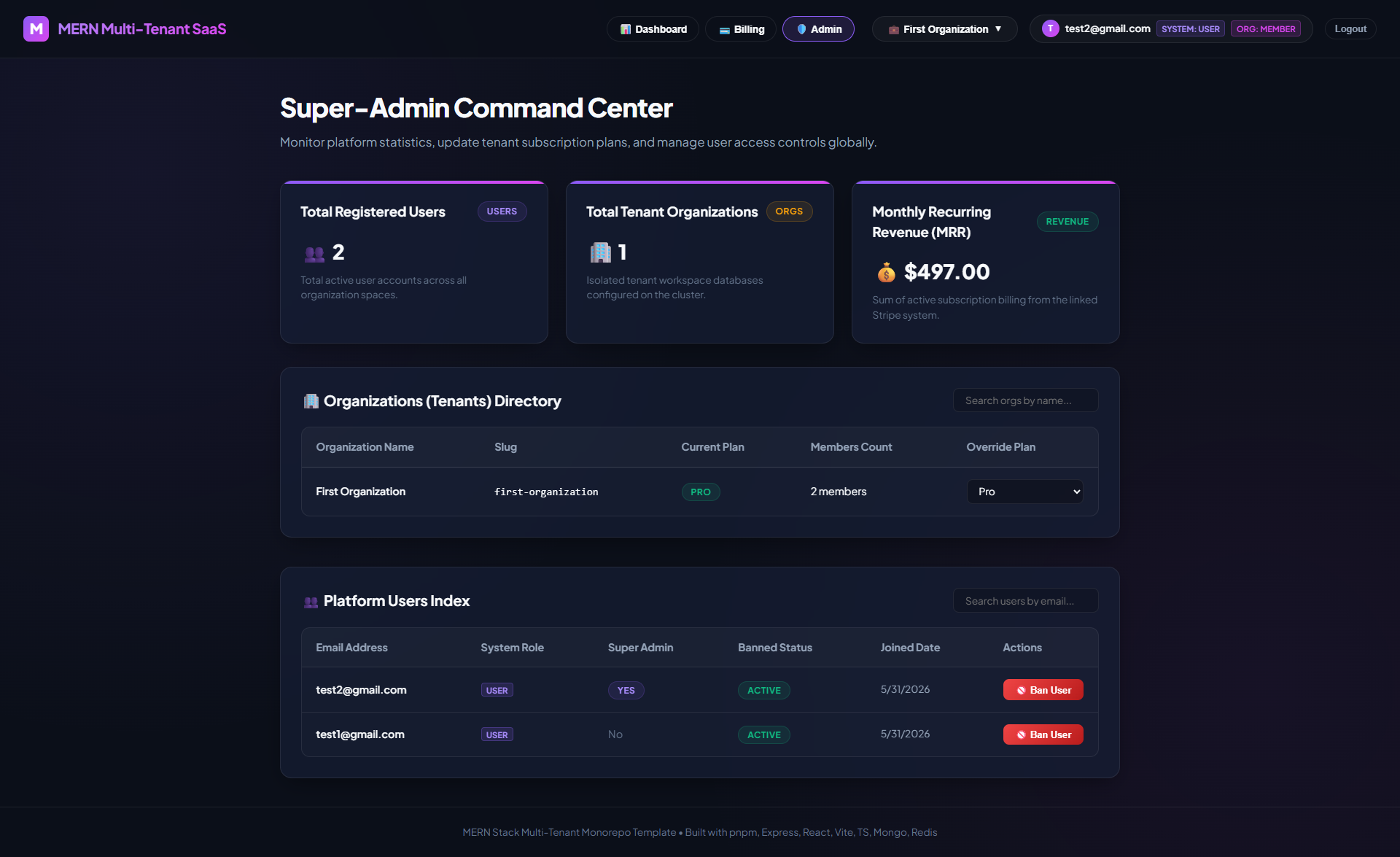Click the YES super admin badge

pyautogui.click(x=626, y=691)
